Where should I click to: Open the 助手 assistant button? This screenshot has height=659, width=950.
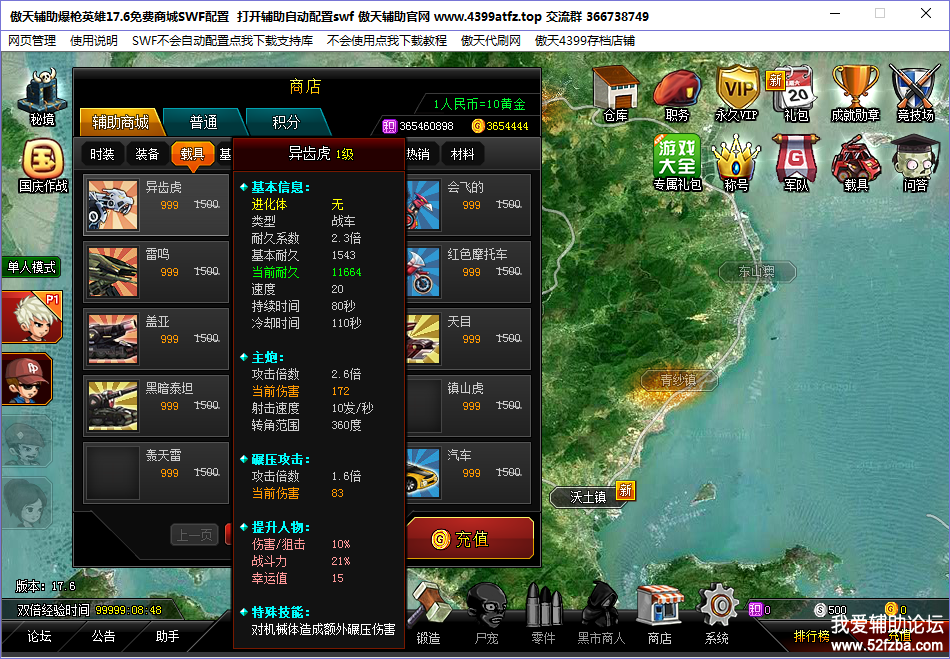coord(167,636)
